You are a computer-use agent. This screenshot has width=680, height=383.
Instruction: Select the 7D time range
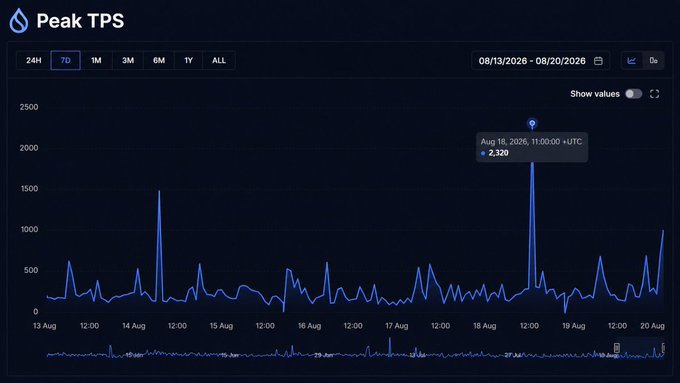coord(65,60)
